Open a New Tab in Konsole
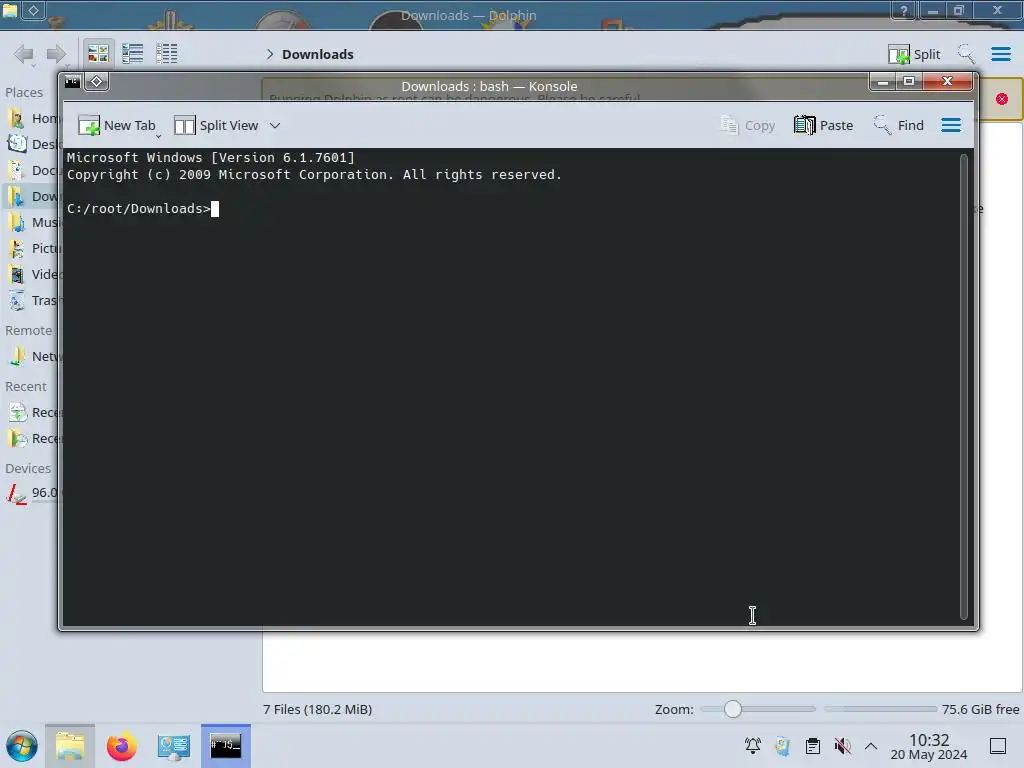The width and height of the screenshot is (1024, 768). (x=117, y=125)
